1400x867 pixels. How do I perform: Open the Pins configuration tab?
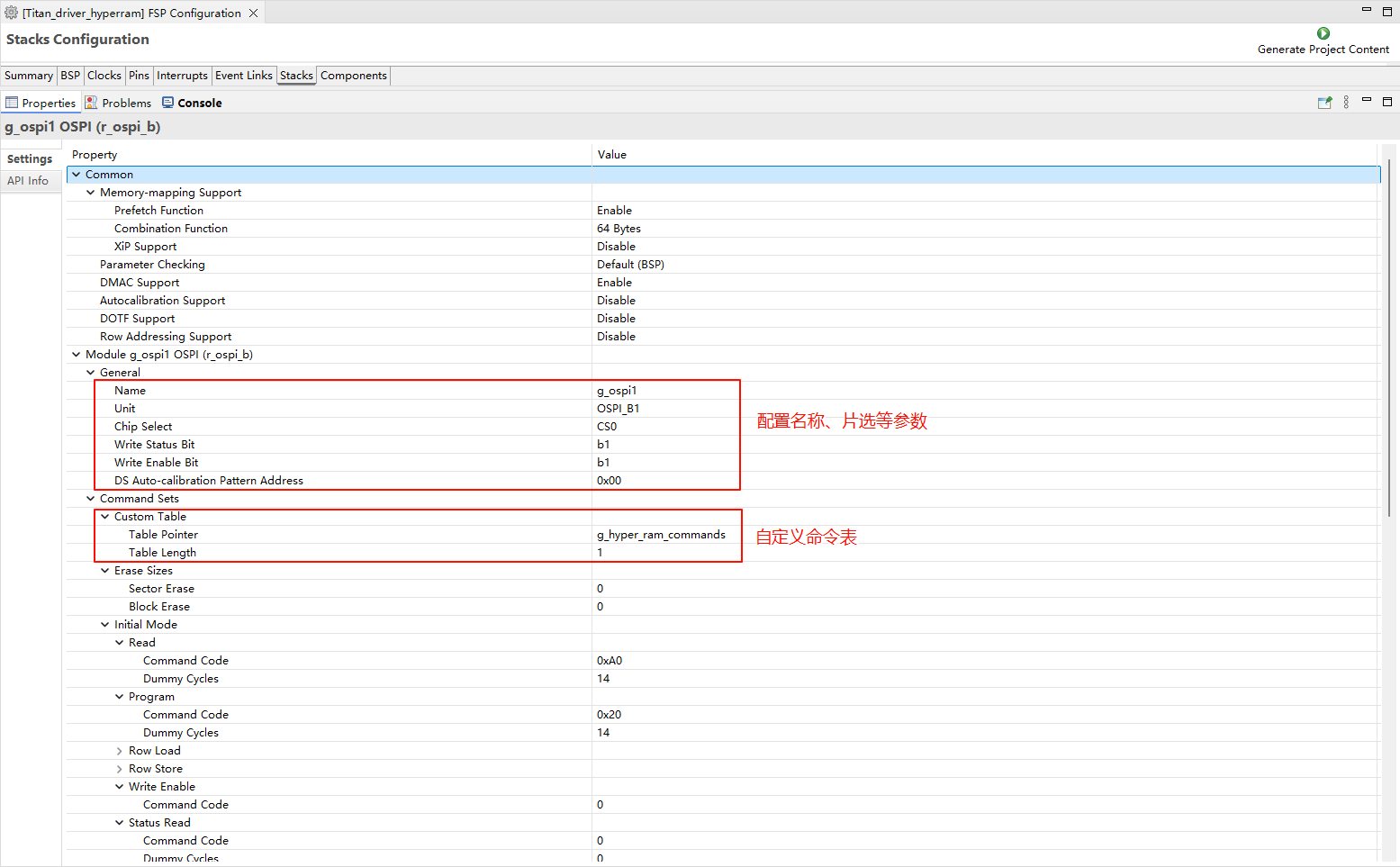pos(139,76)
